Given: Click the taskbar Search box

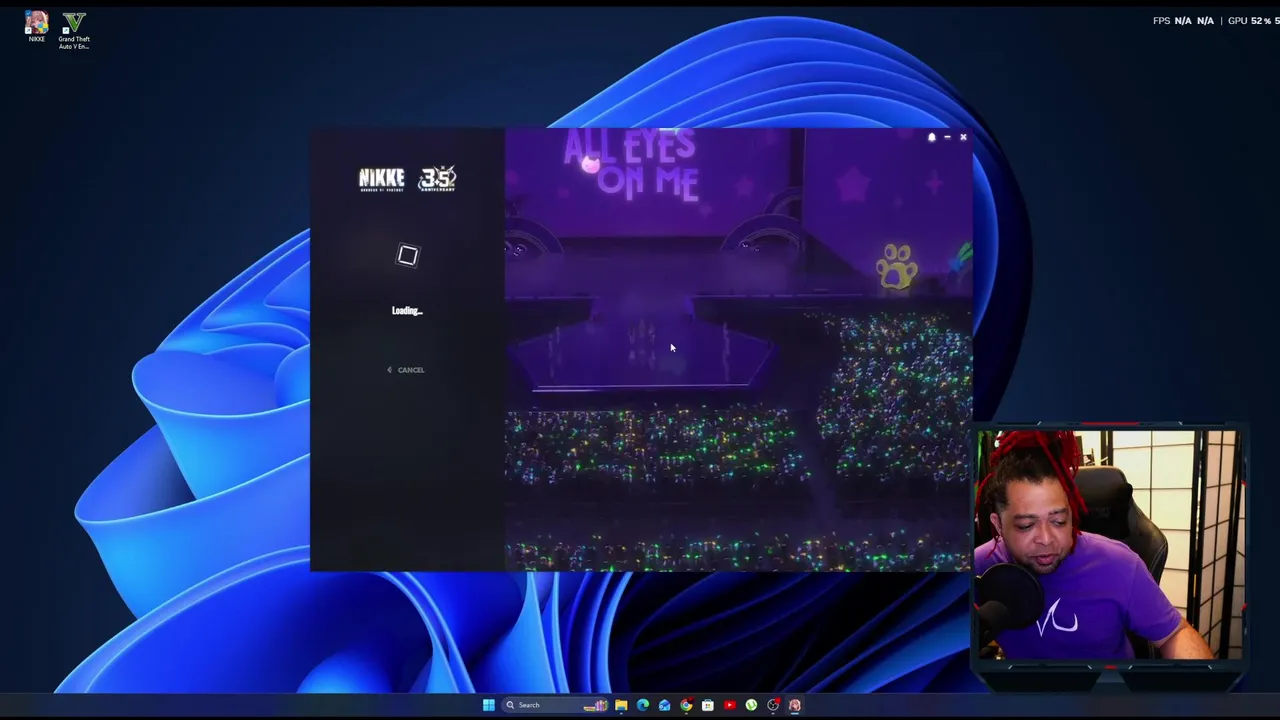Looking at the screenshot, I should point(556,705).
